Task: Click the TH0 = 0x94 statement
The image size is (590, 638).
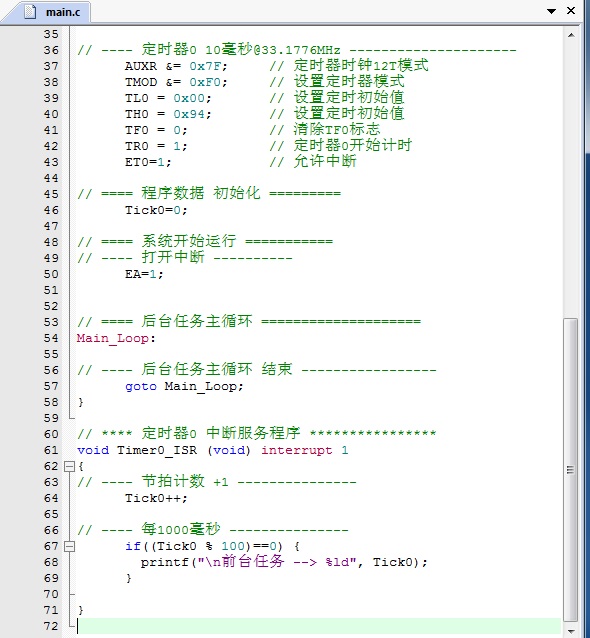Action: coord(168,114)
